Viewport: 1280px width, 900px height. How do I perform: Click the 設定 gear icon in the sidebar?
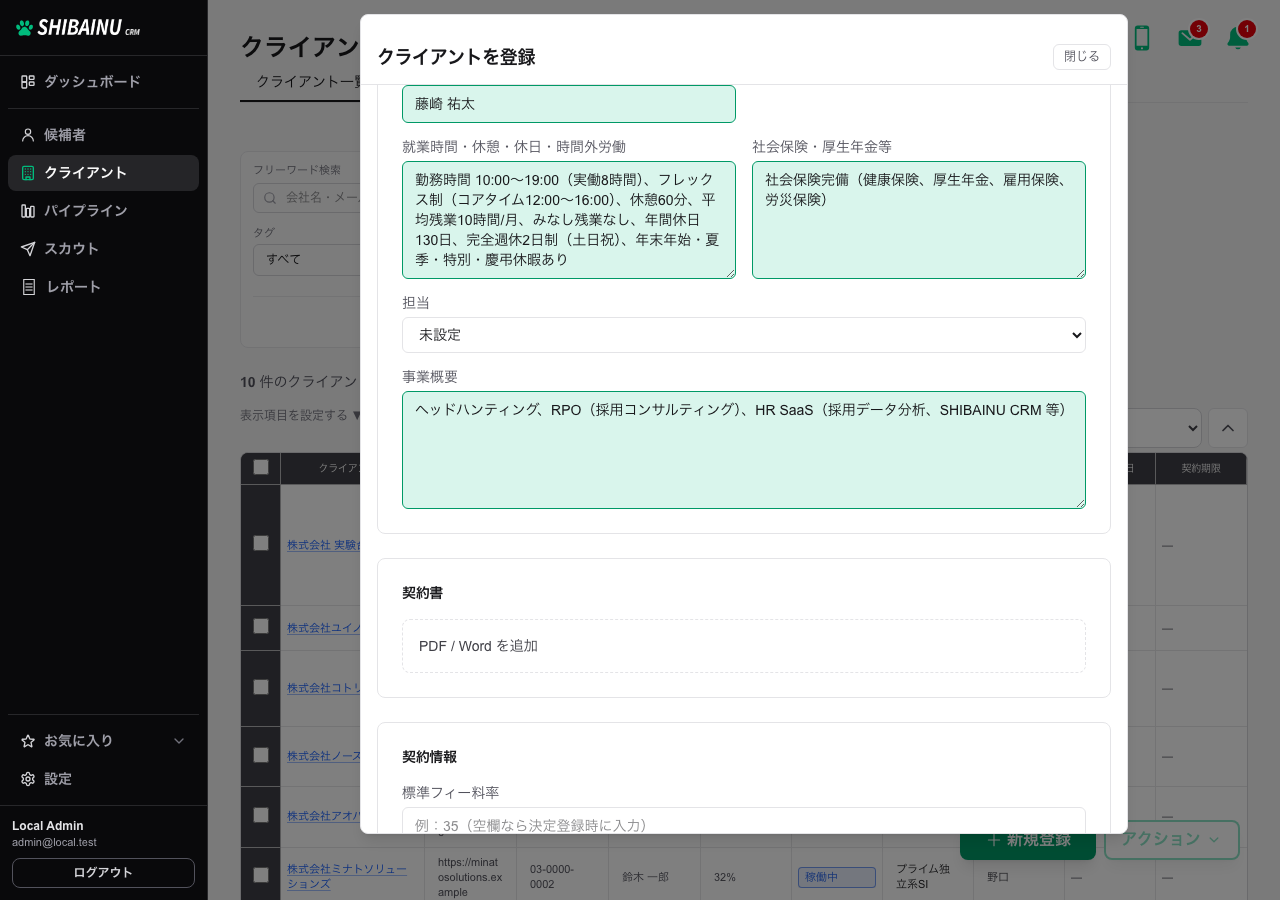28,779
